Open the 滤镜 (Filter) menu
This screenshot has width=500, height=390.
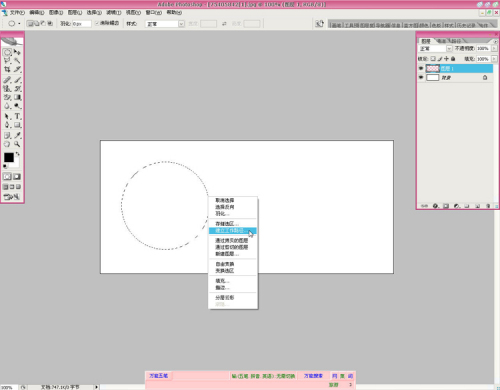pyautogui.click(x=114, y=12)
